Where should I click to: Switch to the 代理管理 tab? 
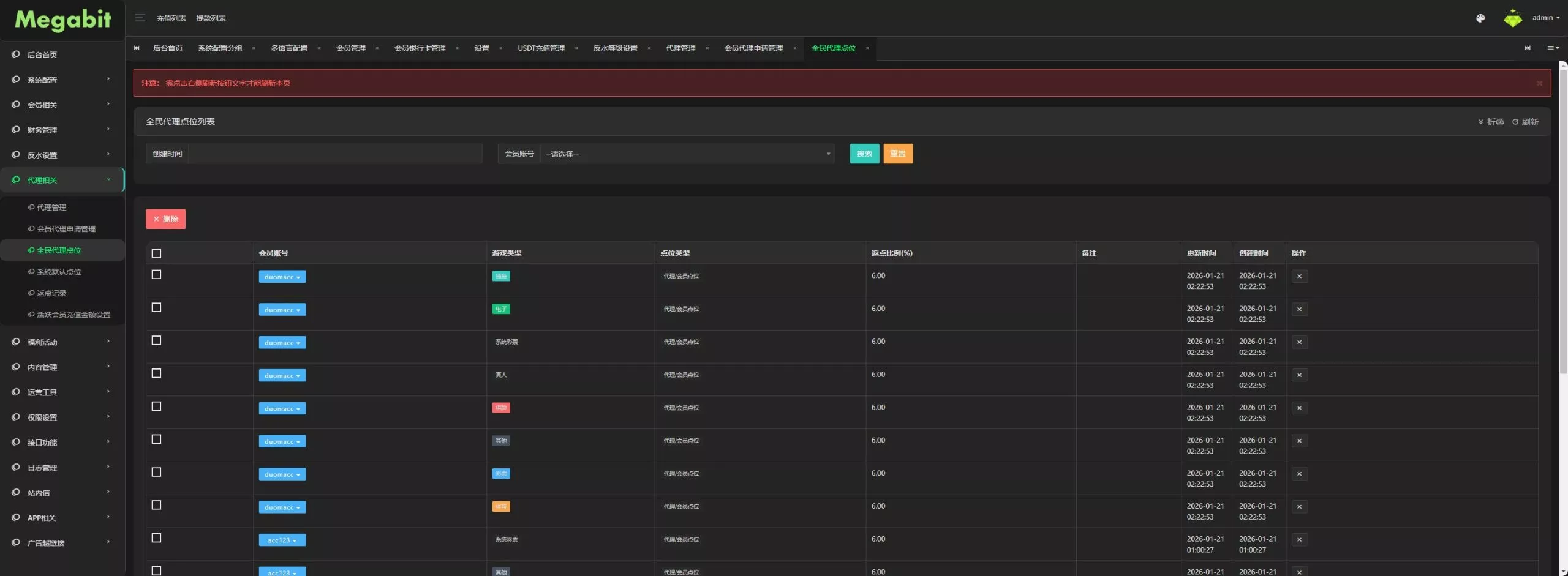(680, 48)
